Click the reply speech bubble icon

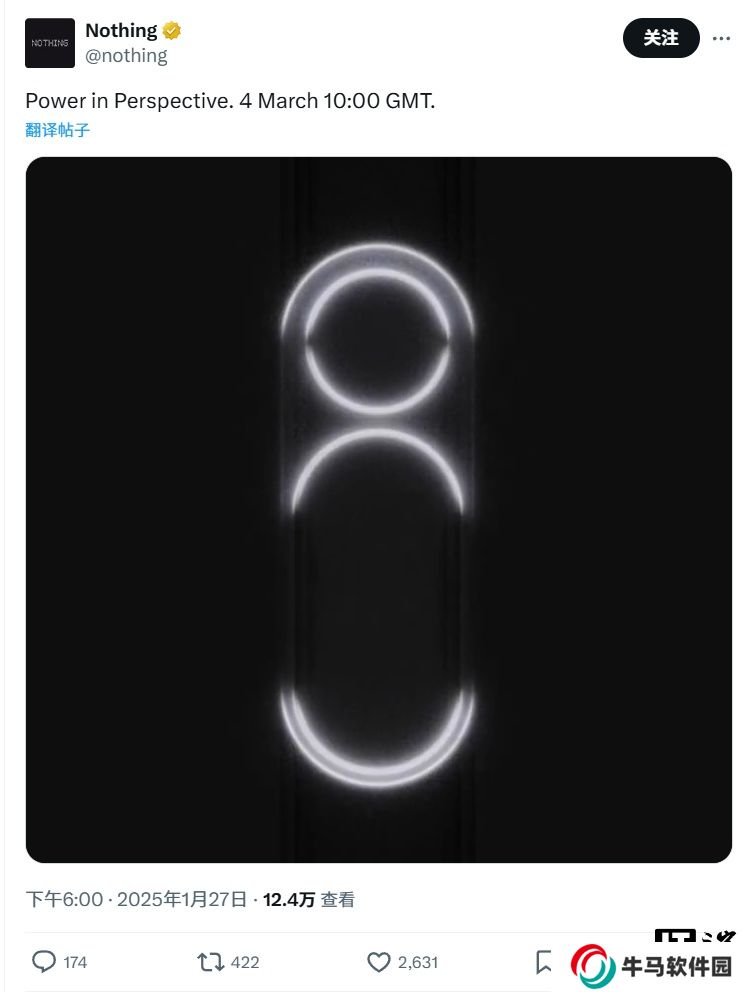44,962
